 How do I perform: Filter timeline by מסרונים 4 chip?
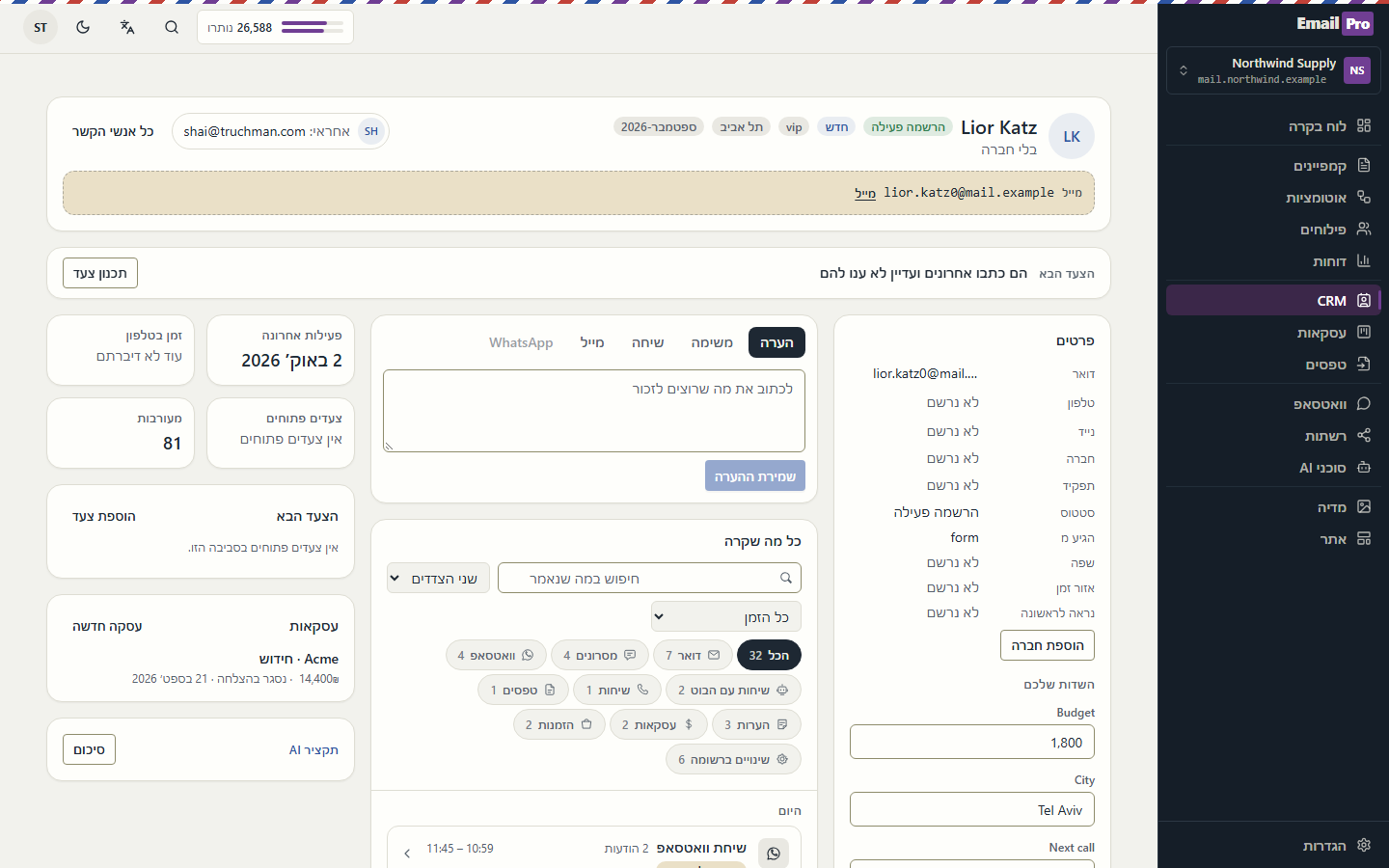pyautogui.click(x=600, y=655)
